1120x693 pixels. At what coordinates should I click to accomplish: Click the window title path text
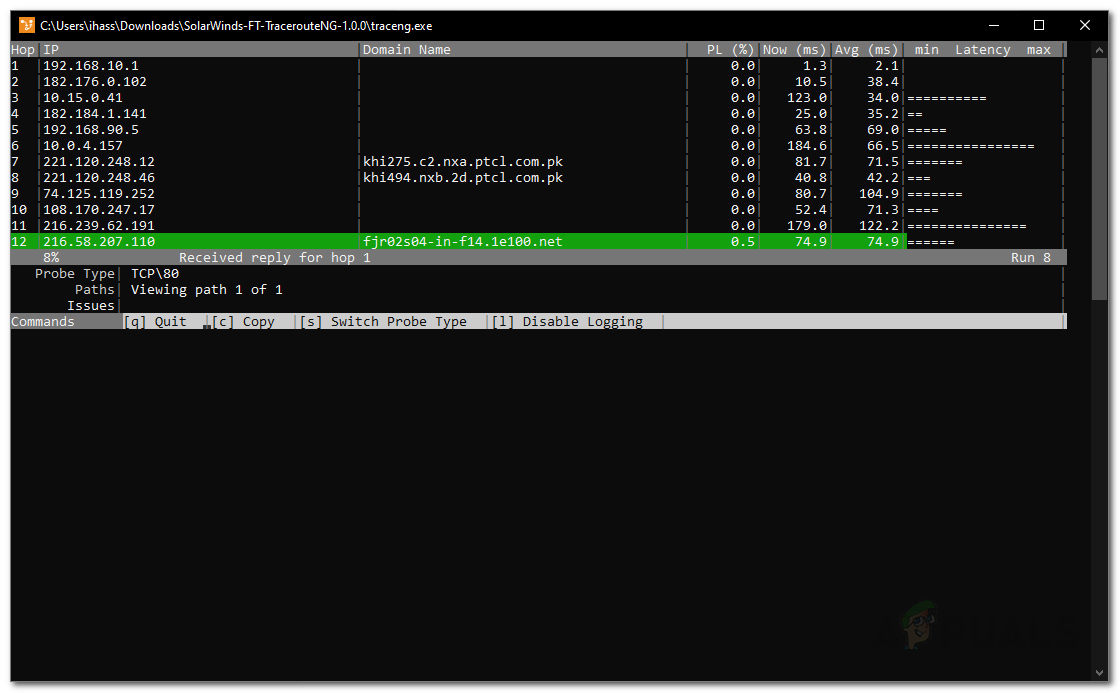pyautogui.click(x=236, y=26)
